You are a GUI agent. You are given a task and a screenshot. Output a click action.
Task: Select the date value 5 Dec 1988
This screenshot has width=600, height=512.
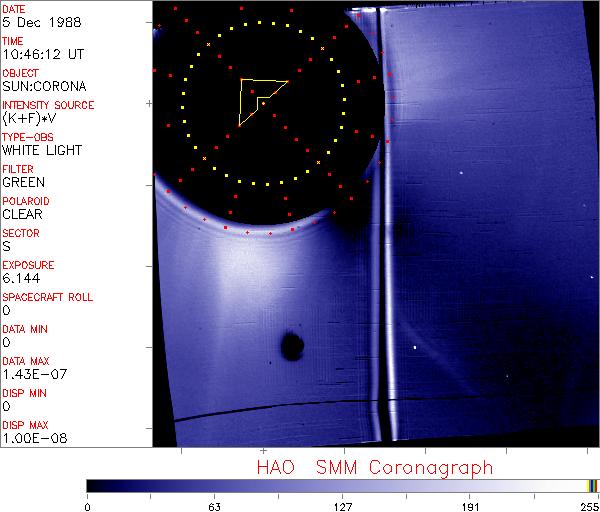(x=35, y=22)
